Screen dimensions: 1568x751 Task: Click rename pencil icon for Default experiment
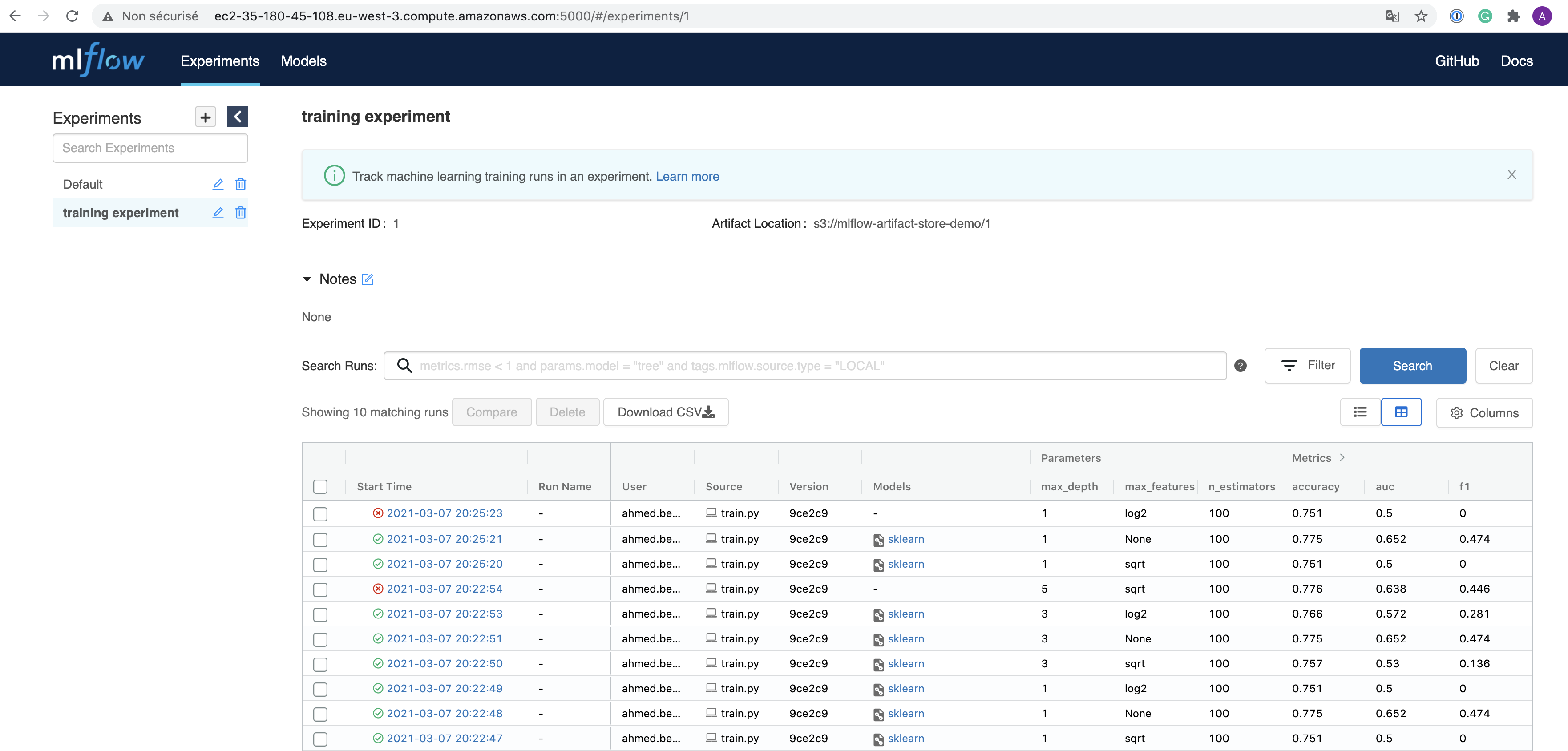[218, 184]
